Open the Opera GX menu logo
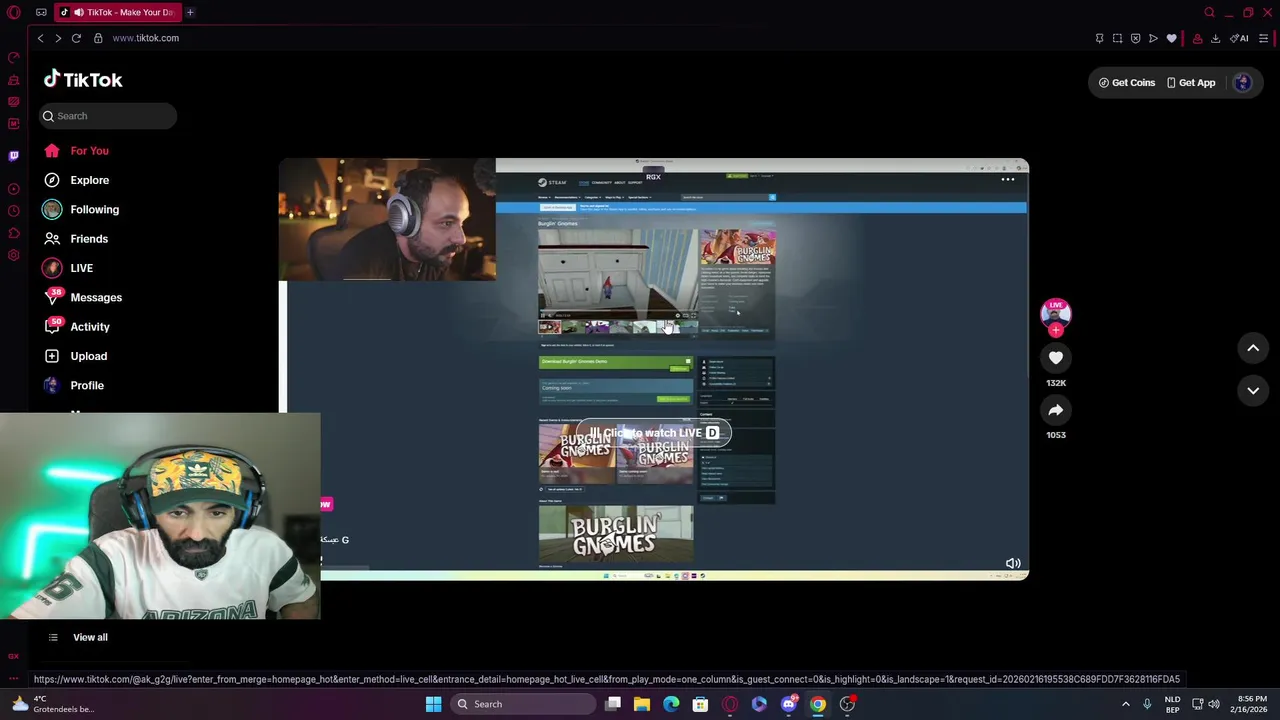 point(14,12)
